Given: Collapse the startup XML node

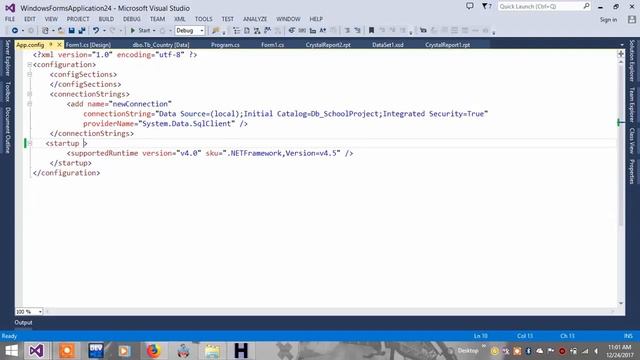Looking at the screenshot, I should (29, 143).
